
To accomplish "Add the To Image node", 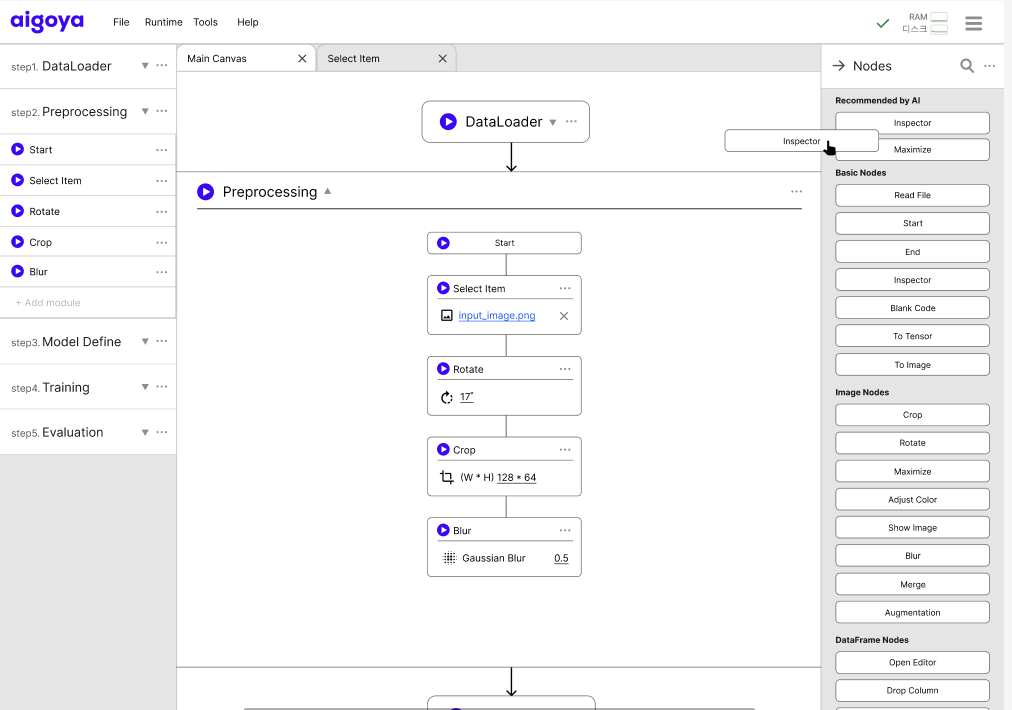I will coord(912,365).
